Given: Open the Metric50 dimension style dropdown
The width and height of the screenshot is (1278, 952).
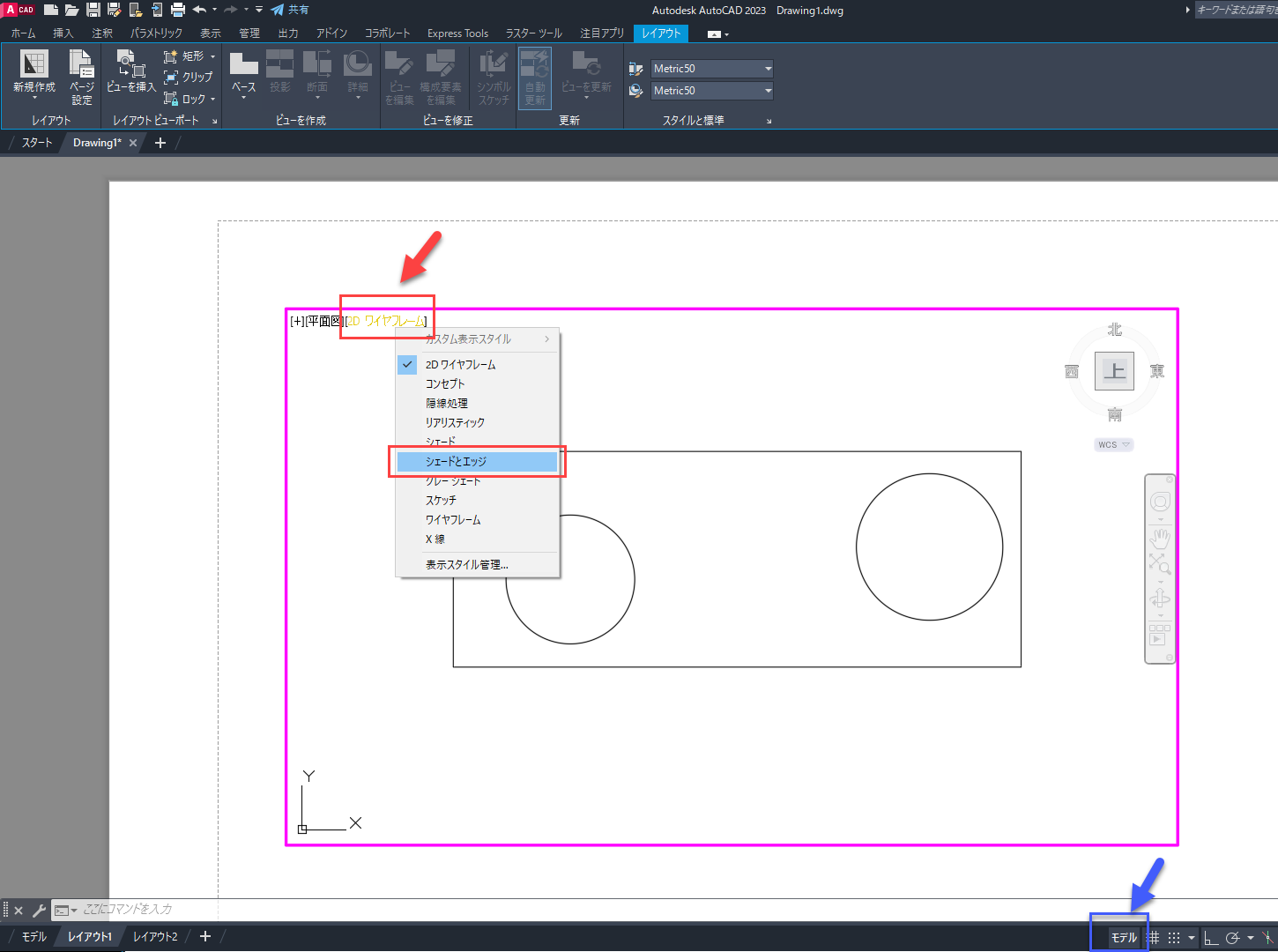Looking at the screenshot, I should (769, 68).
